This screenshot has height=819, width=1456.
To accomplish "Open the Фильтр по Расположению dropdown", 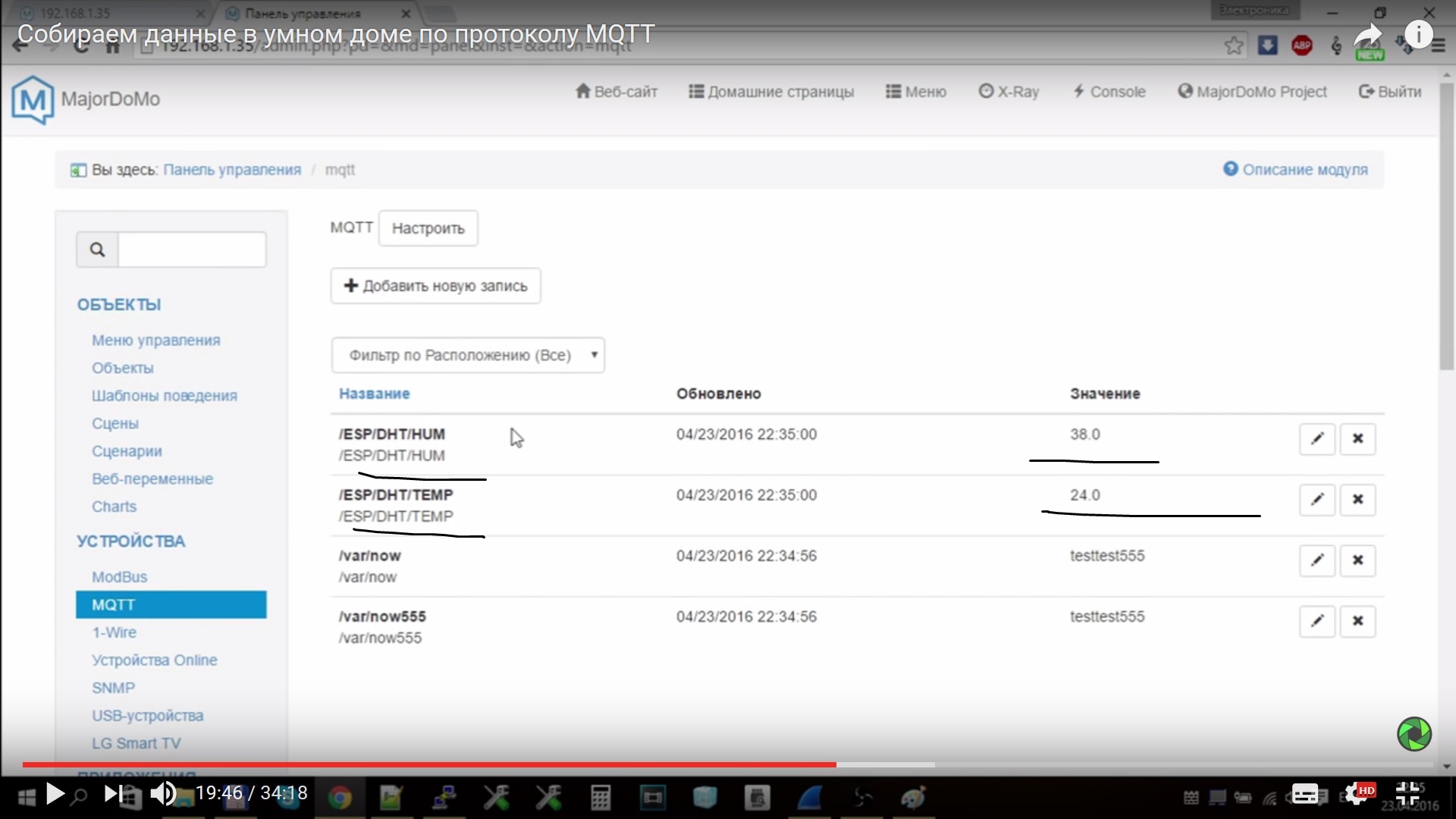I will [468, 355].
